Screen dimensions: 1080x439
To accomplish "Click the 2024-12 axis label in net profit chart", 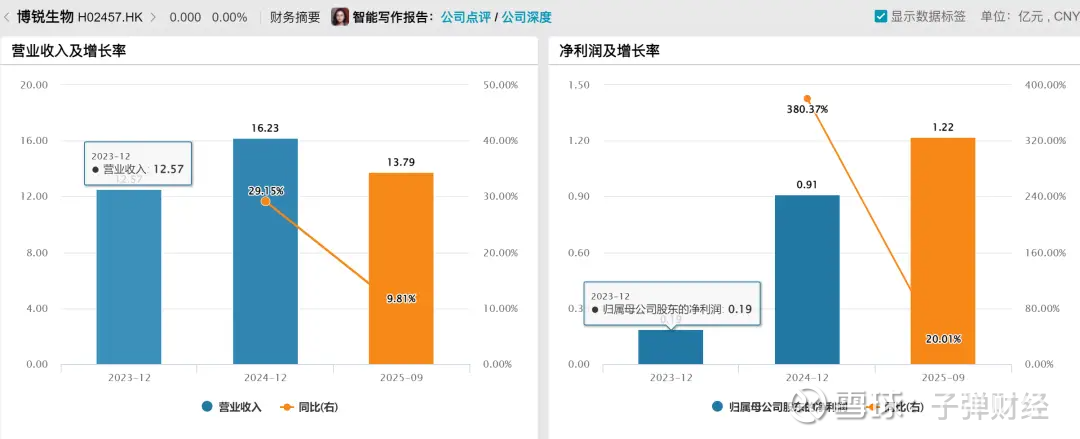I will coord(807,378).
